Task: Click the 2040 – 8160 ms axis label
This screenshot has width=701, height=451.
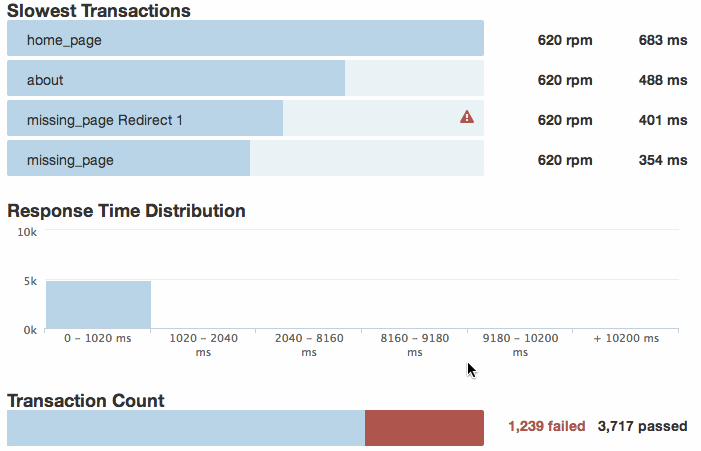Action: tap(309, 345)
